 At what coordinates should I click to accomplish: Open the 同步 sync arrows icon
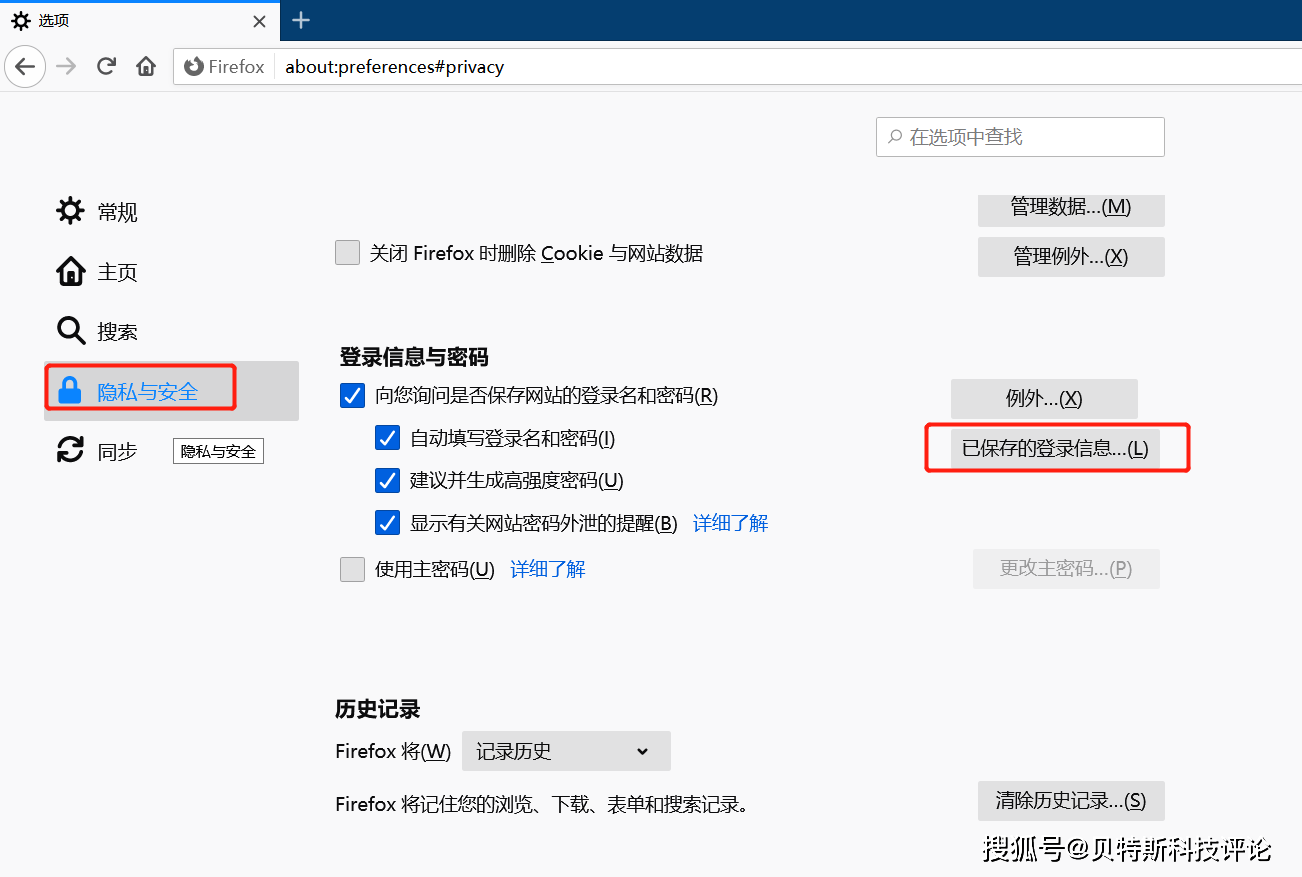point(70,450)
